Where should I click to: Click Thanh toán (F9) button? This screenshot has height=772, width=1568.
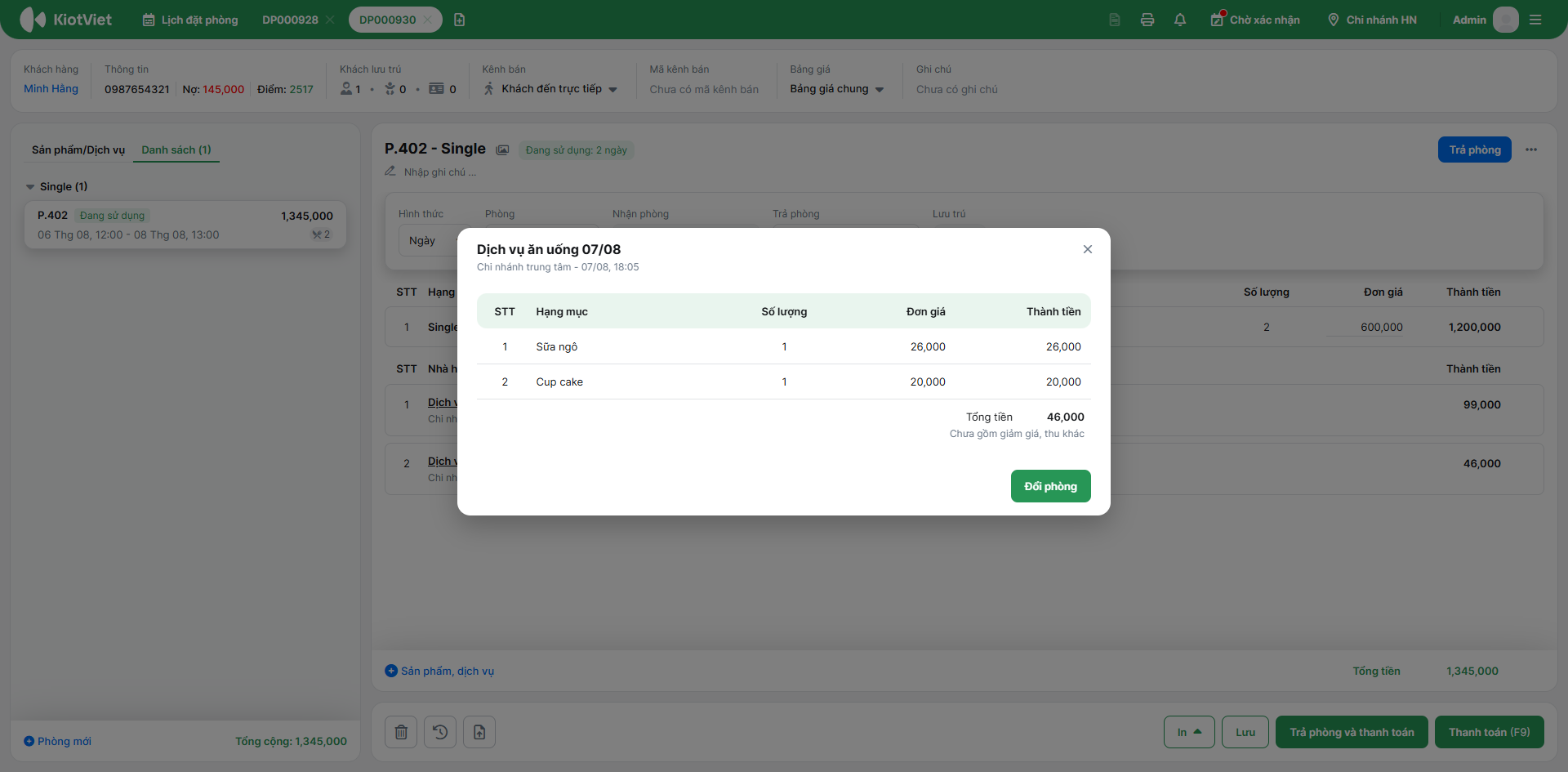click(x=1490, y=732)
